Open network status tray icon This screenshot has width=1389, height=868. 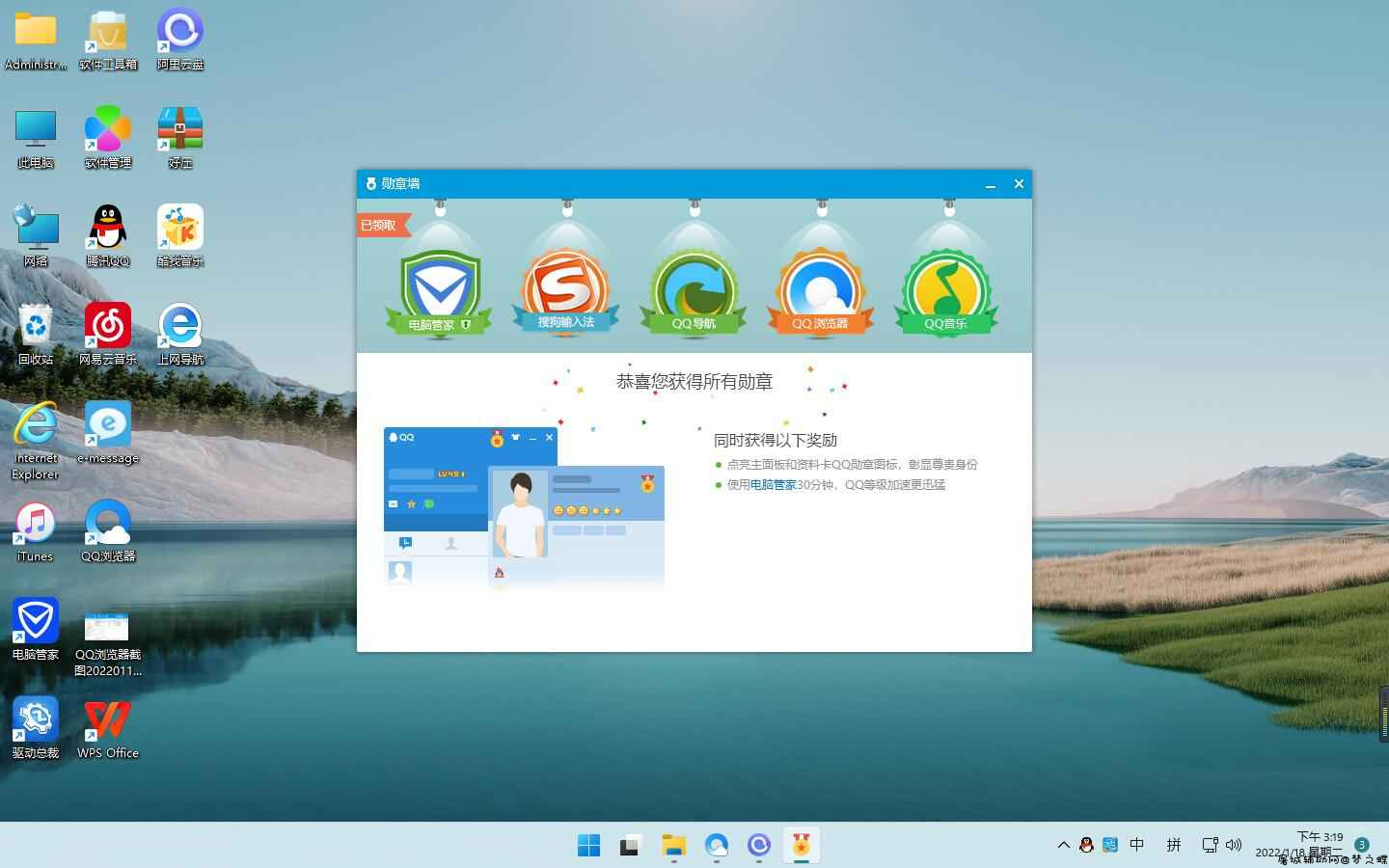pos(1210,845)
